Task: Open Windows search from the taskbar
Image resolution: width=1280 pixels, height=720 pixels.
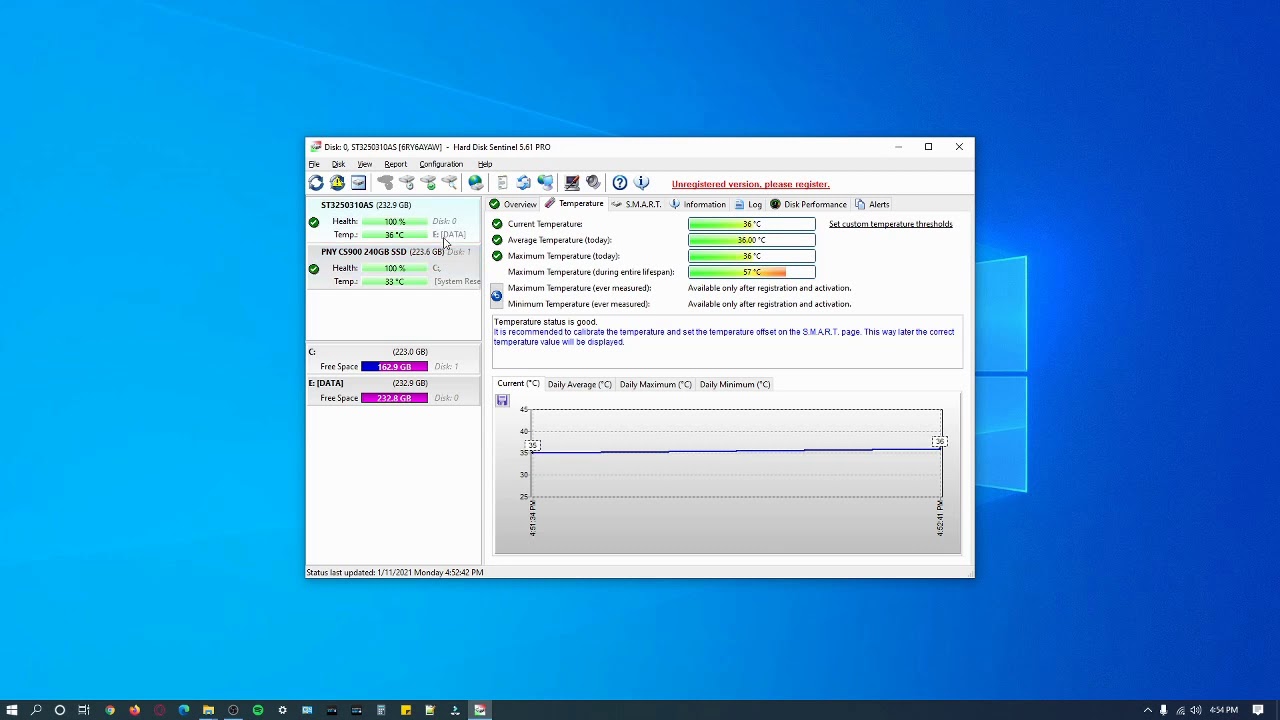Action: (x=36, y=710)
